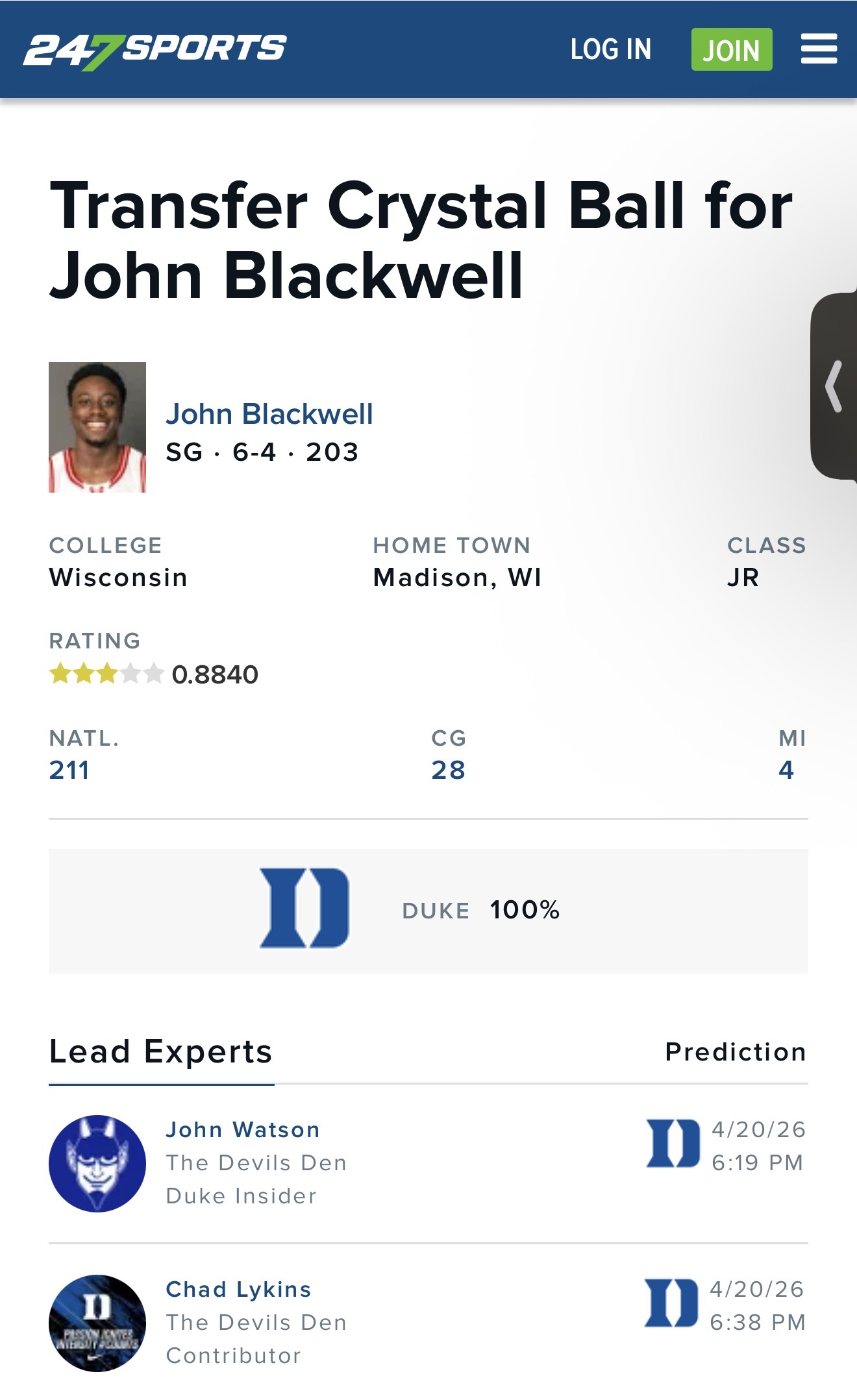857x1400 pixels.
Task: Click John Blackwell's headshot photo
Action: tap(97, 427)
